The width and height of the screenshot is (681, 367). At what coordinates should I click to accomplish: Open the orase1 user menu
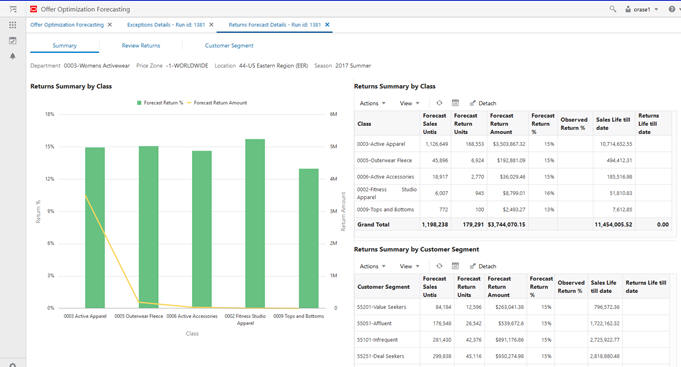click(x=642, y=9)
